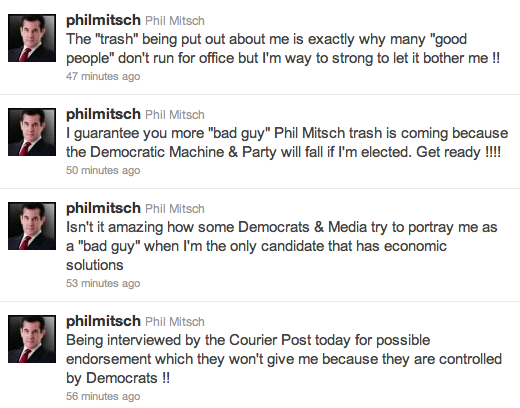This screenshot has width=520, height=408.
Task: Click the "50 minutes ago" timestamp
Action: pyautogui.click(x=103, y=170)
